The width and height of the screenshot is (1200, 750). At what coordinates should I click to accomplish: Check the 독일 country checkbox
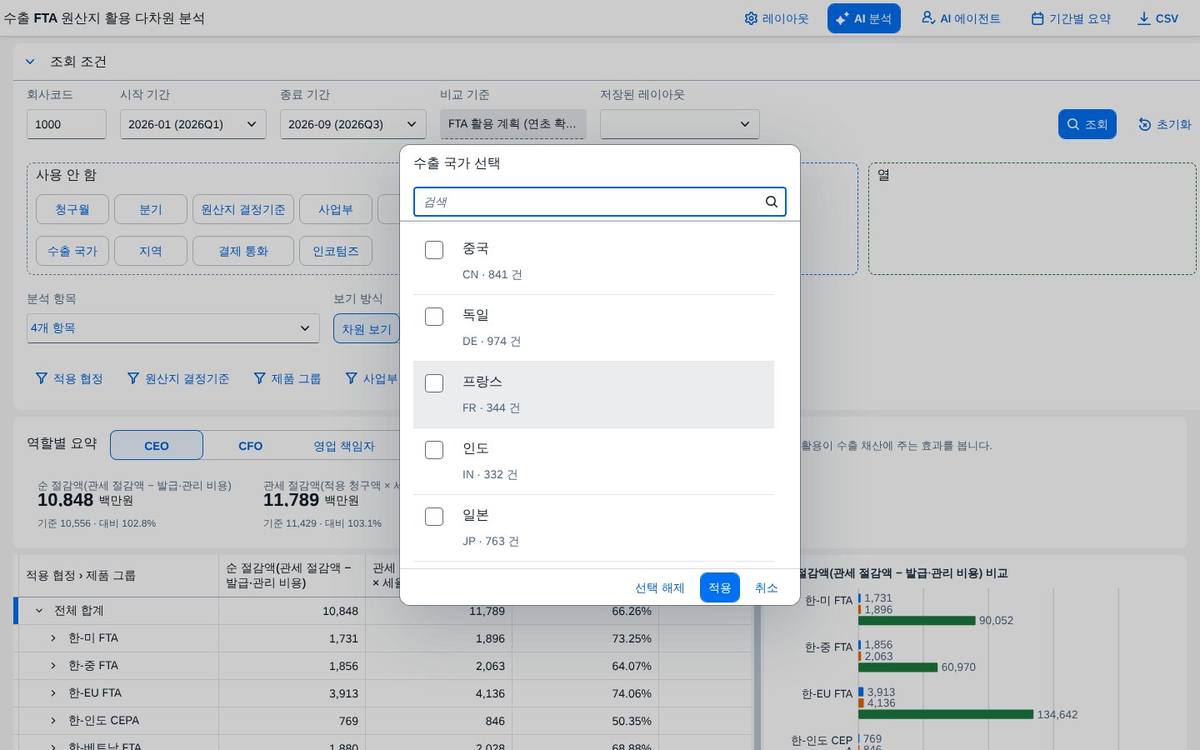pos(434,316)
